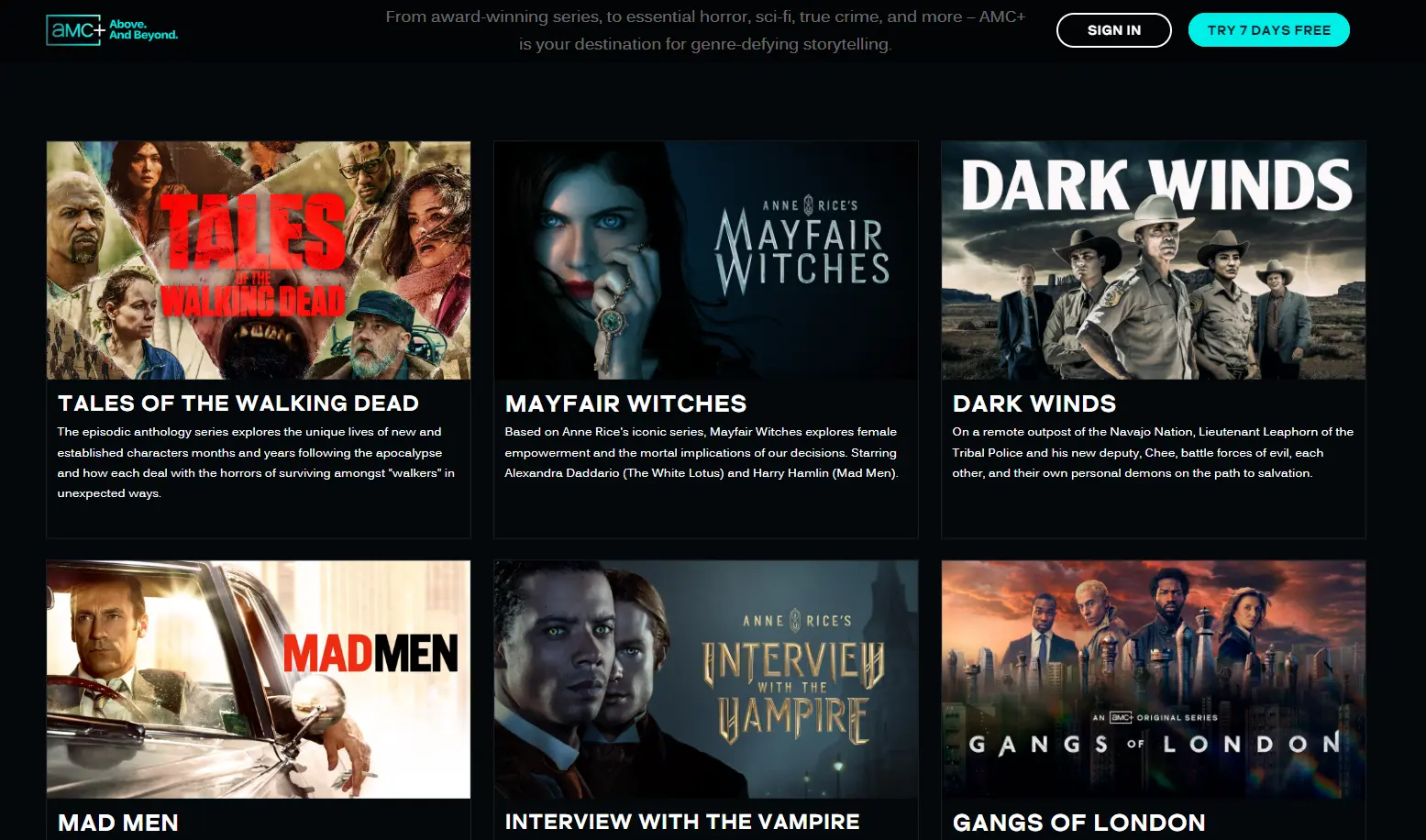
Task: Click the AMC+ Above and Beyond logo
Action: pyautogui.click(x=112, y=30)
